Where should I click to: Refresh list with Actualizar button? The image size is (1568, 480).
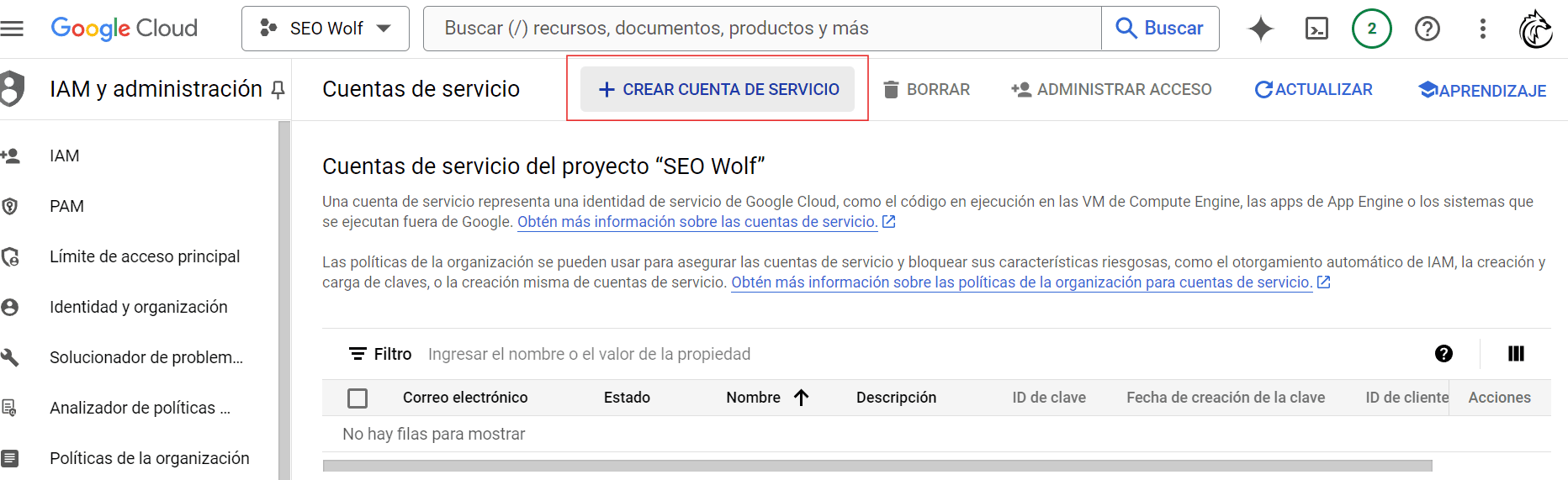pos(1313,89)
